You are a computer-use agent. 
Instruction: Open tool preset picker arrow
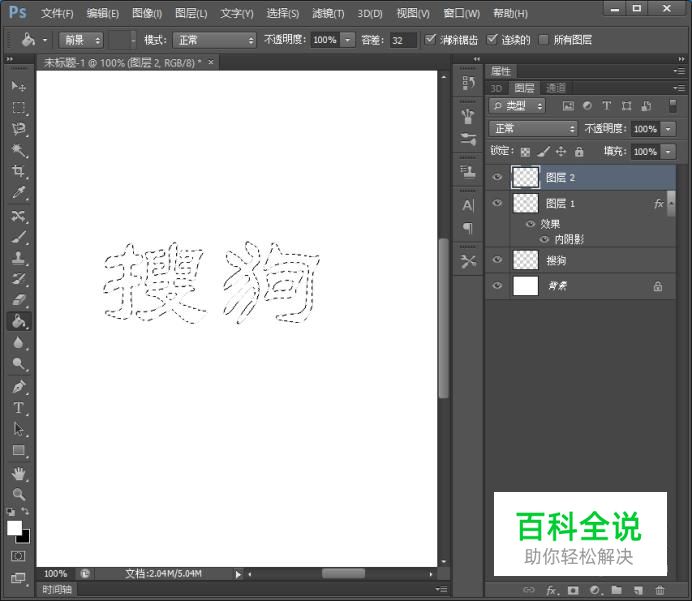(x=45, y=40)
